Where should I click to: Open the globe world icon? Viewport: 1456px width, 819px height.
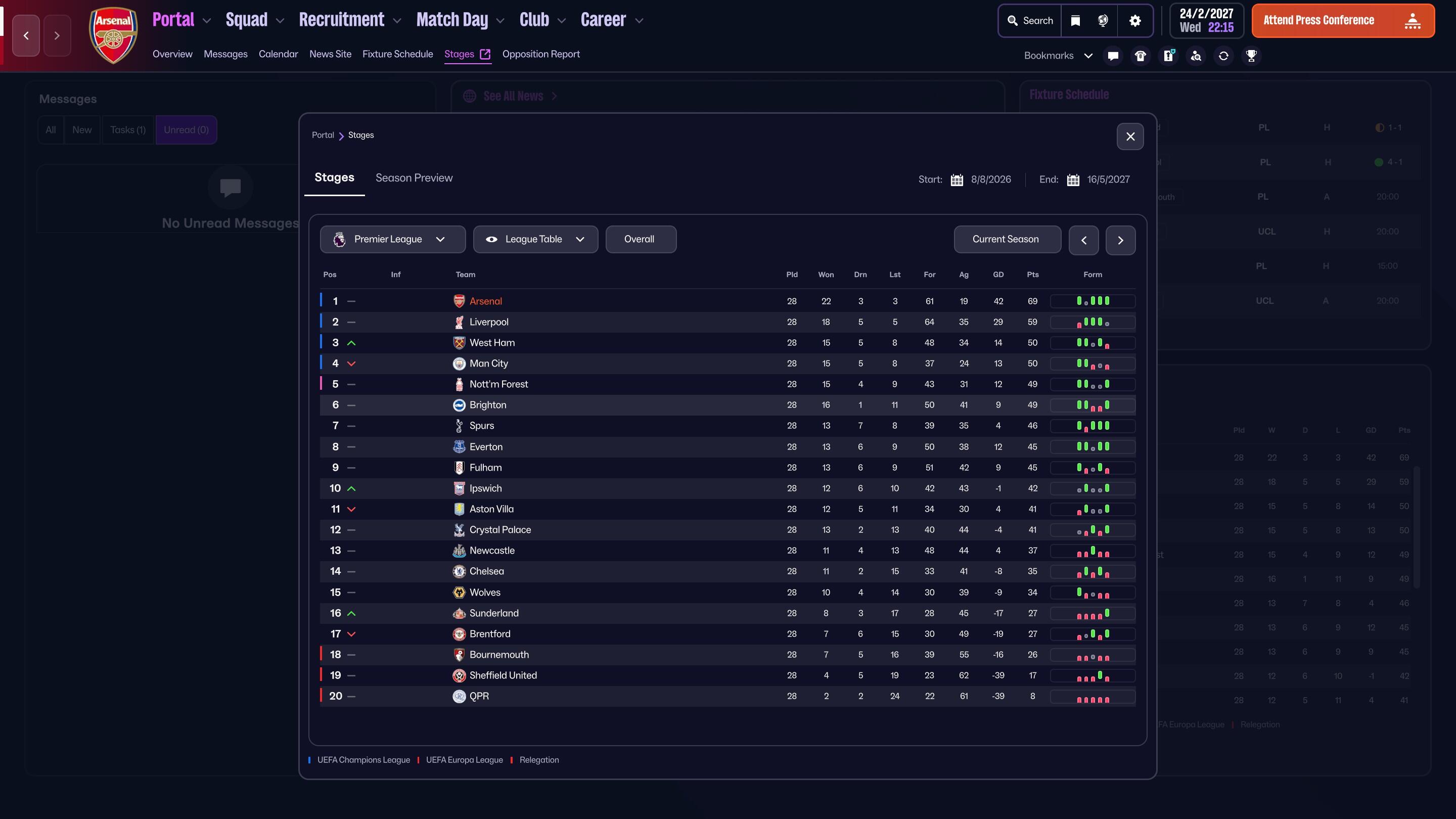tap(1102, 21)
